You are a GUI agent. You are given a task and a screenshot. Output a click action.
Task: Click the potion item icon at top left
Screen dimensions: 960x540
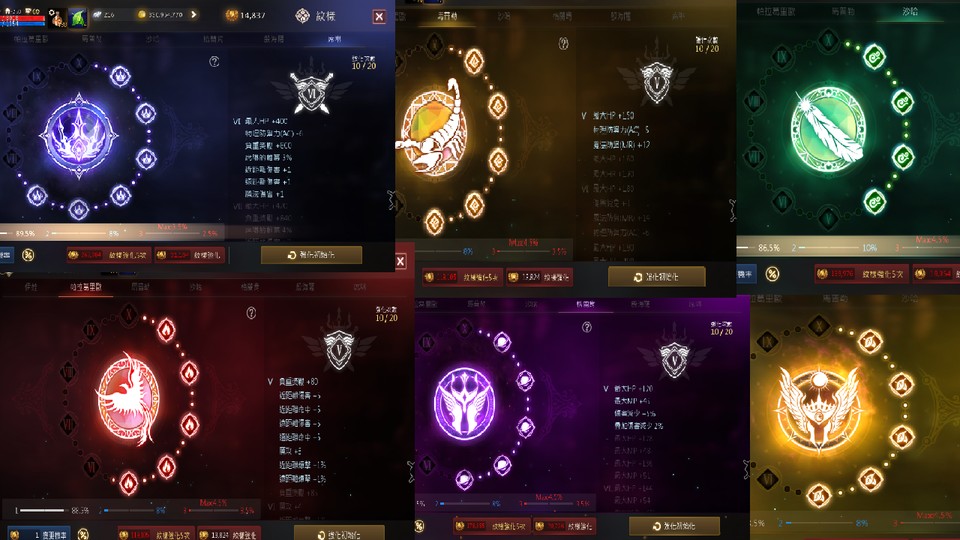(58, 18)
